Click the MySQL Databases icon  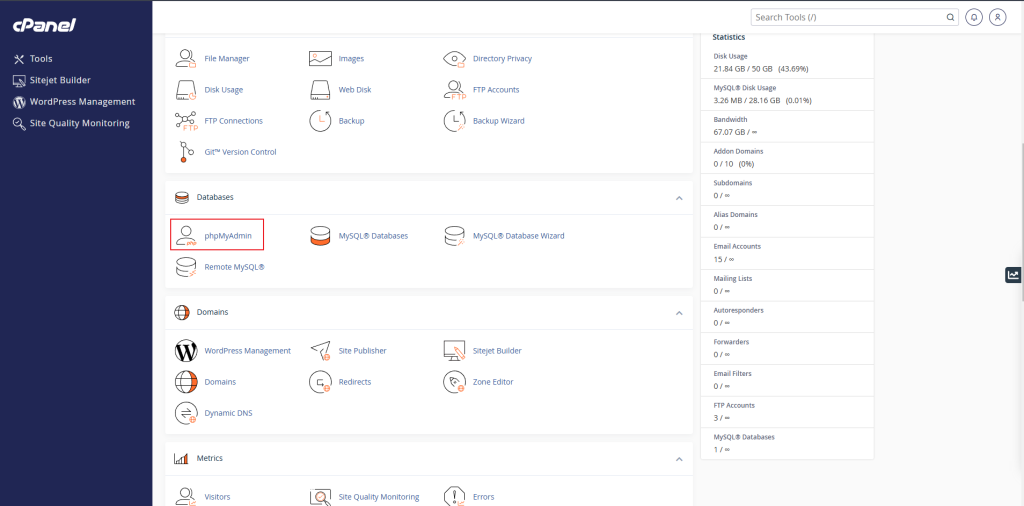tap(320, 236)
